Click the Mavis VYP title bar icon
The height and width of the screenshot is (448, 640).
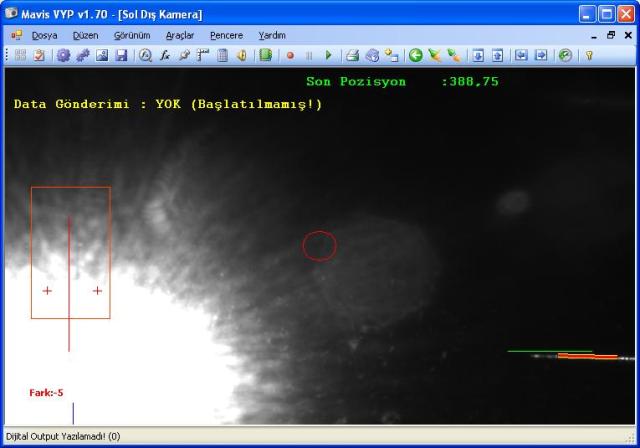pyautogui.click(x=11, y=13)
